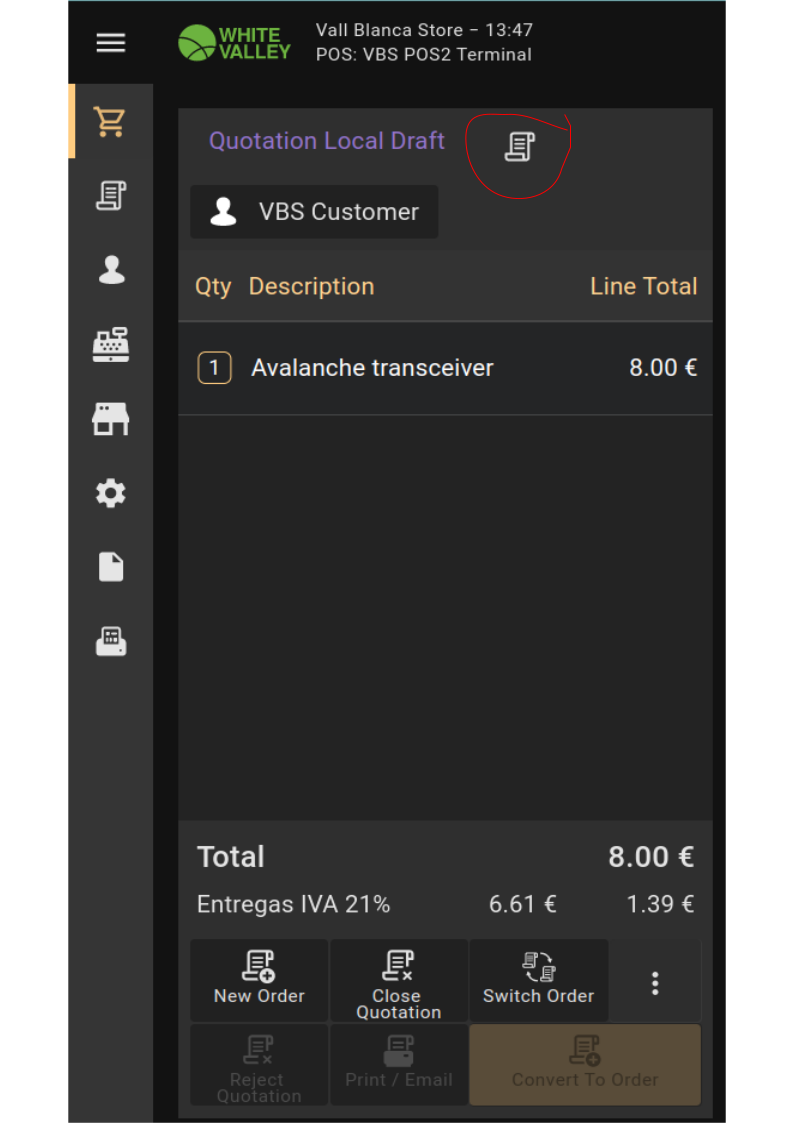Open document page icon in sidebar

coord(111,567)
